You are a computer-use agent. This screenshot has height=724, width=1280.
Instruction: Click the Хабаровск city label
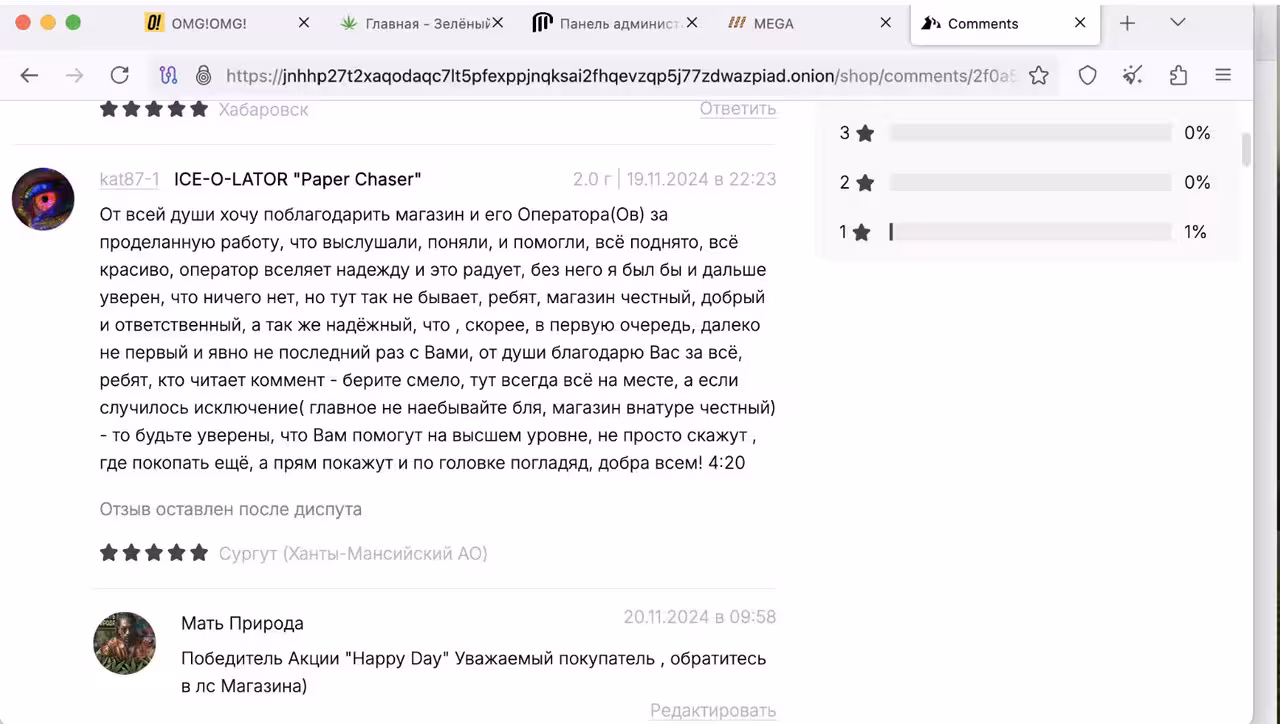[x=264, y=109]
